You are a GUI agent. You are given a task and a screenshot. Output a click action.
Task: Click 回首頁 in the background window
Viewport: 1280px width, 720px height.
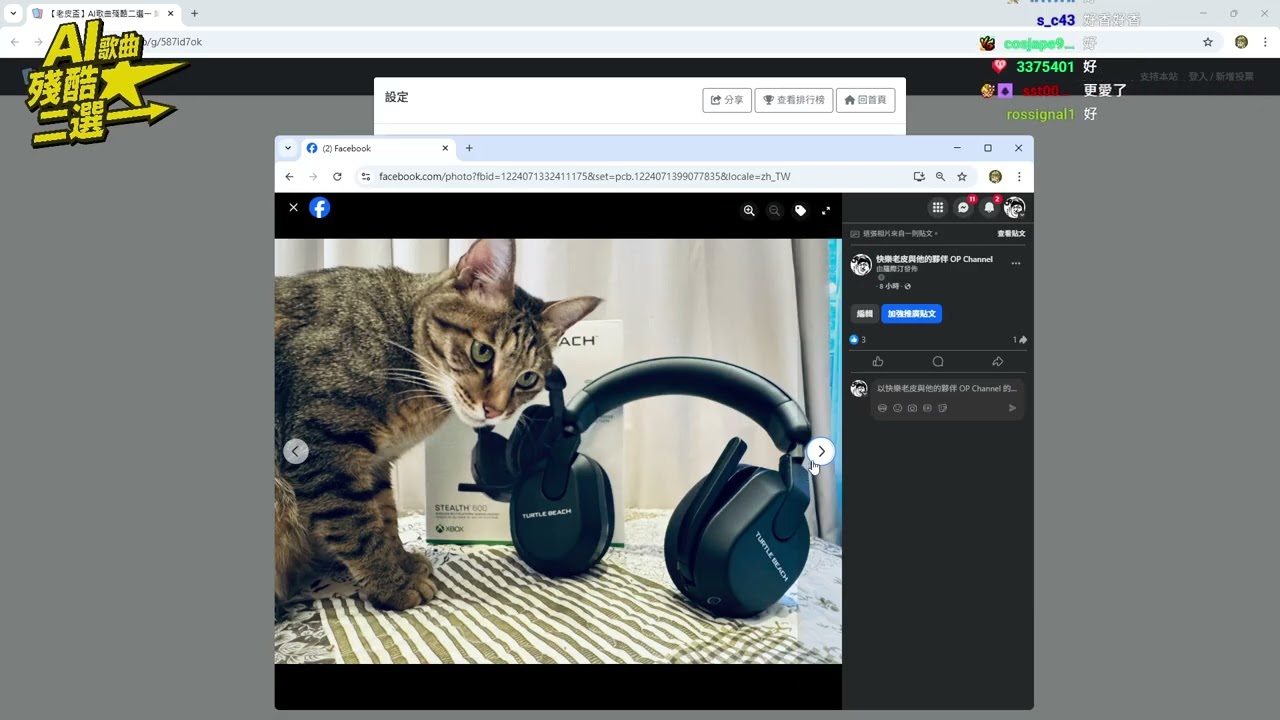point(865,100)
